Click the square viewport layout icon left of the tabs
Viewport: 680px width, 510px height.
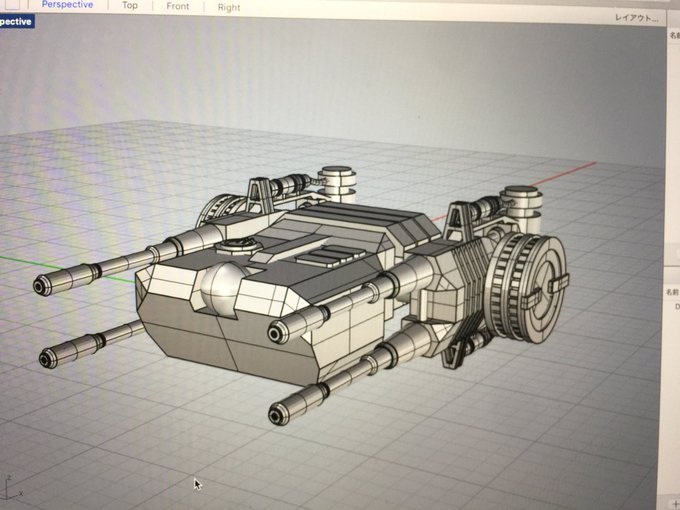tap(12, 4)
